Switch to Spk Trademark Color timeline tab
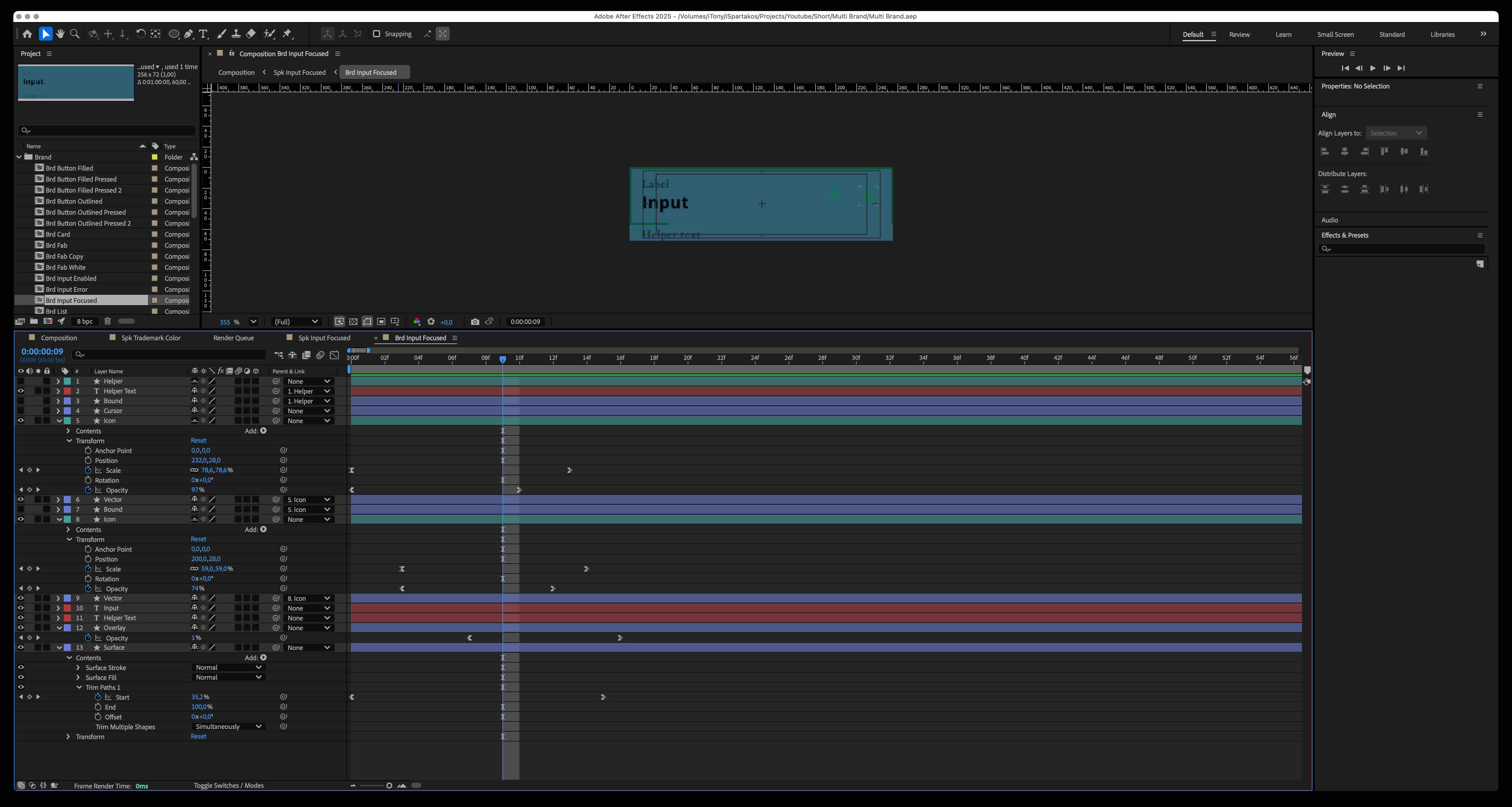The image size is (1512, 807). (x=151, y=338)
